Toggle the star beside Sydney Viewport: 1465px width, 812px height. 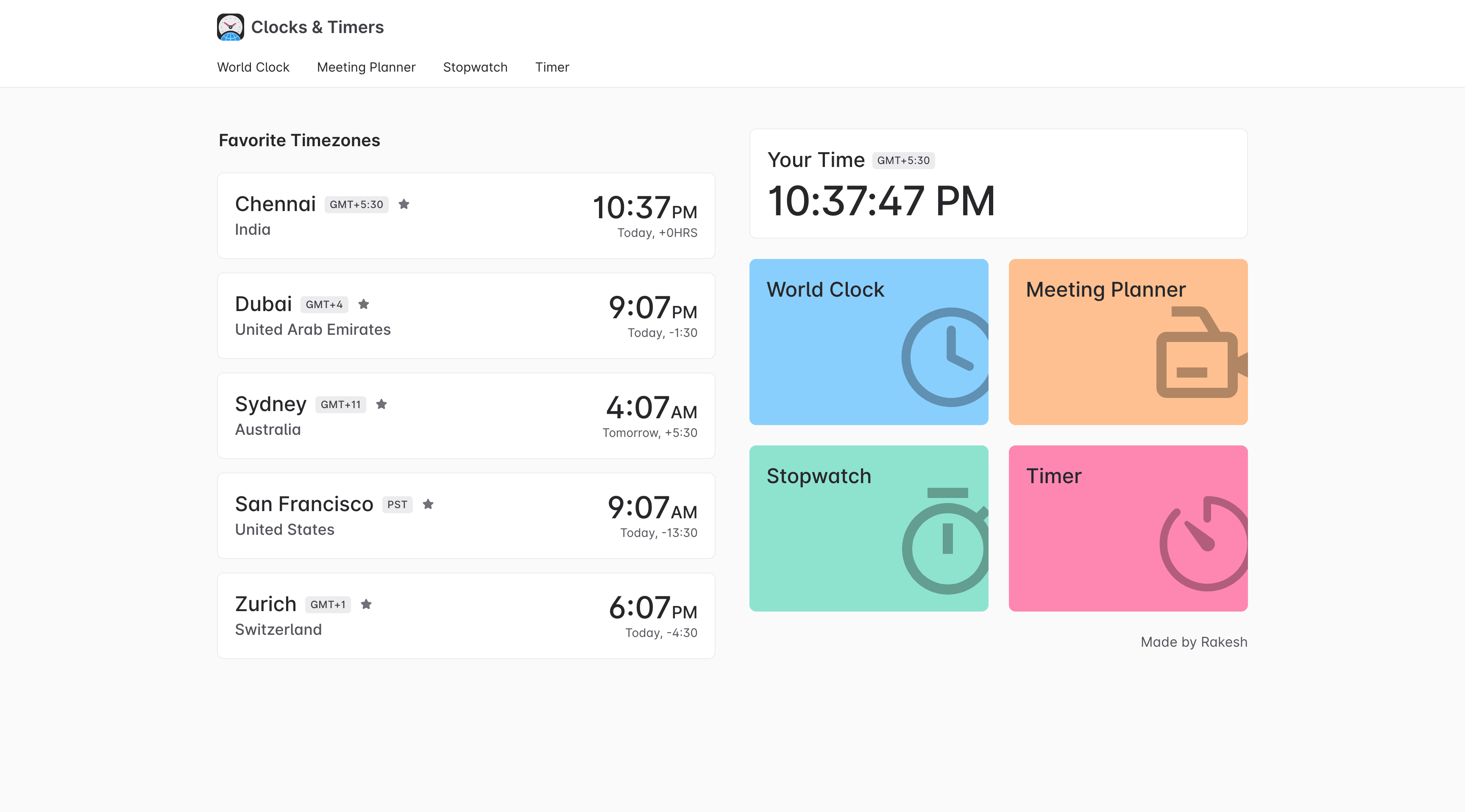coord(382,404)
